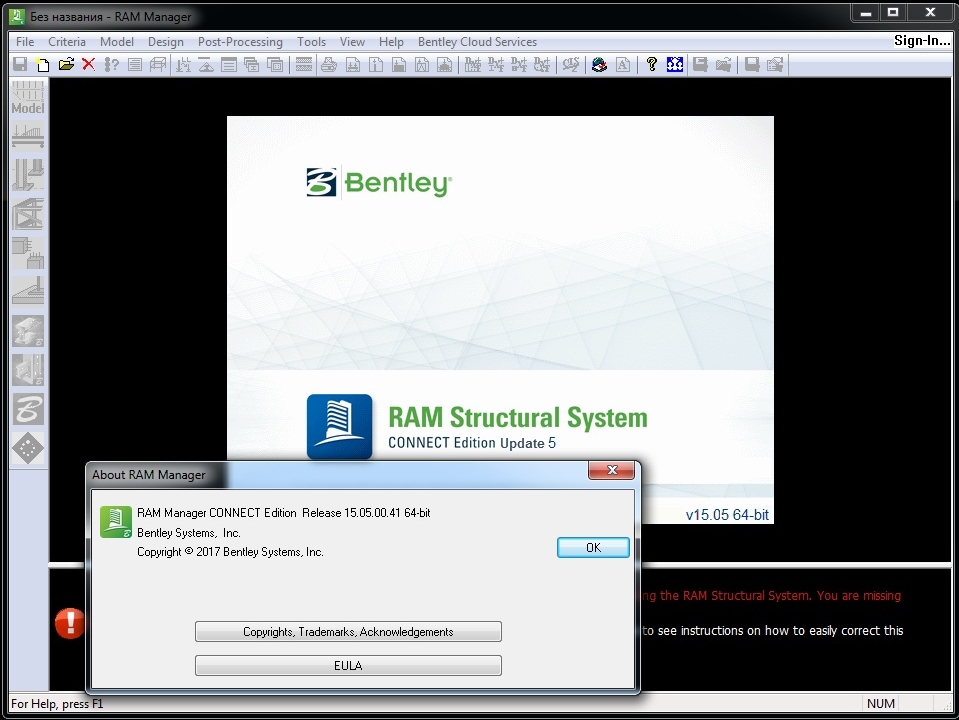Click the red X delete toolbar icon

[89, 64]
